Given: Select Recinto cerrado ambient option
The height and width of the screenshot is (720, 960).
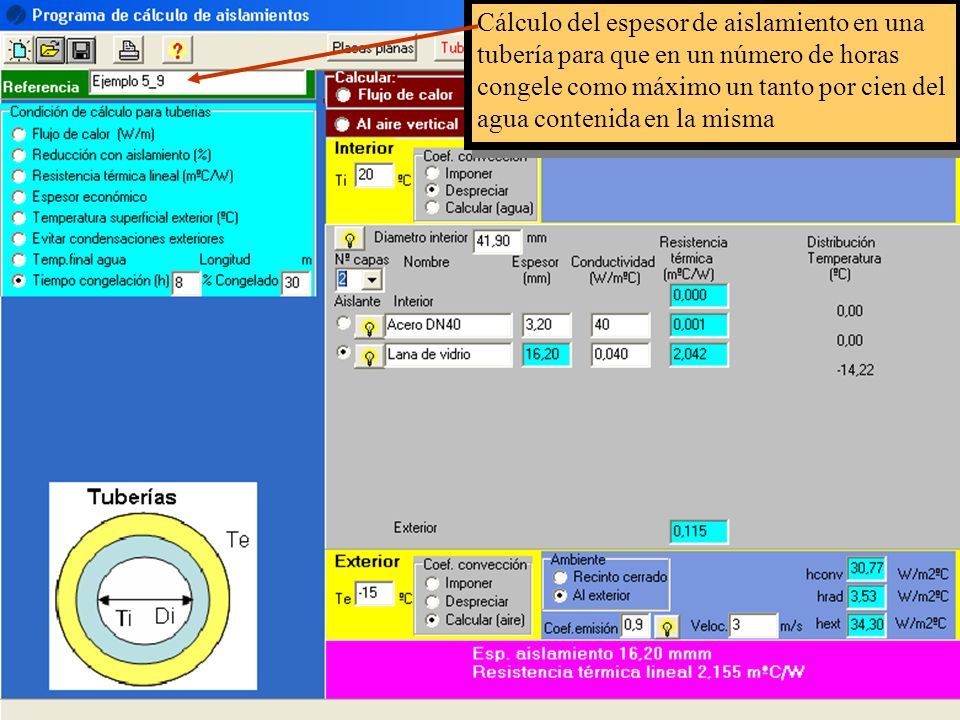Looking at the screenshot, I should pyautogui.click(x=560, y=577).
